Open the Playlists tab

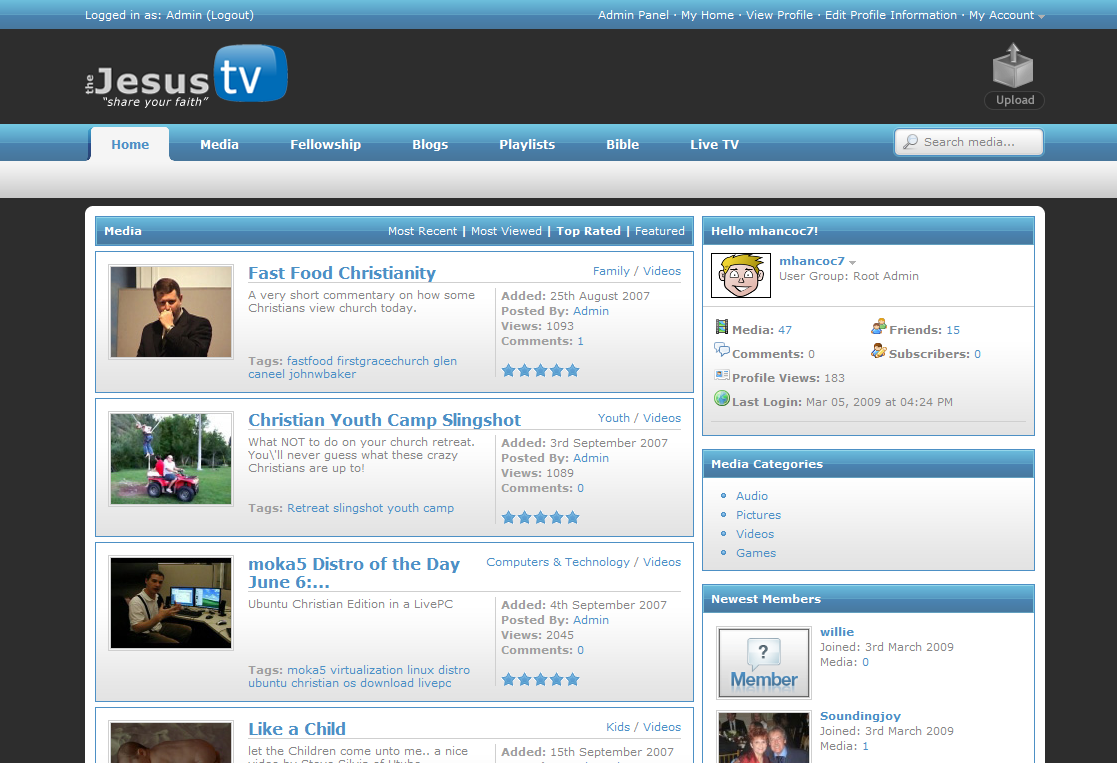527,144
